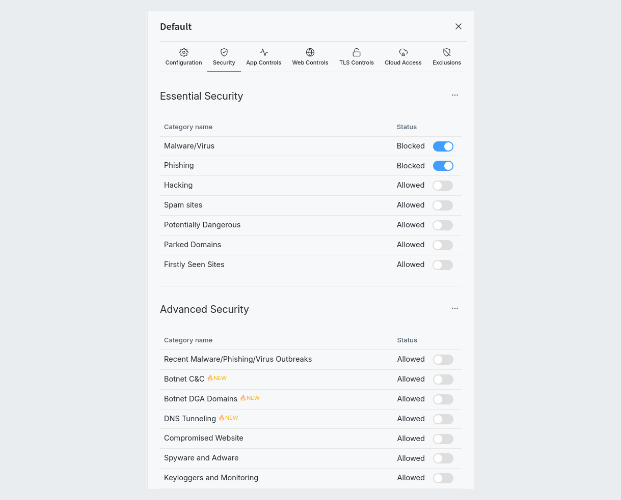The image size is (621, 500).
Task: Close the Default policy panel
Action: point(458,27)
